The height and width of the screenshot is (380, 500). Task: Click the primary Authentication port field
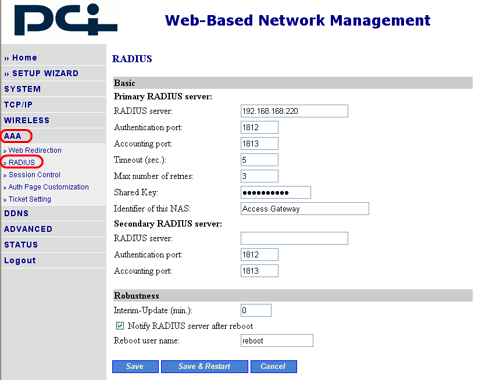click(259, 127)
